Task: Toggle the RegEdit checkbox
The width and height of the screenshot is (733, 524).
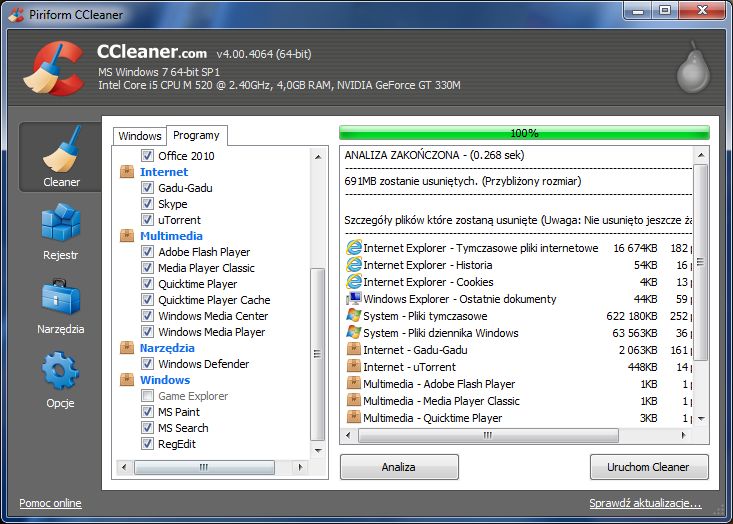Action: click(x=147, y=443)
